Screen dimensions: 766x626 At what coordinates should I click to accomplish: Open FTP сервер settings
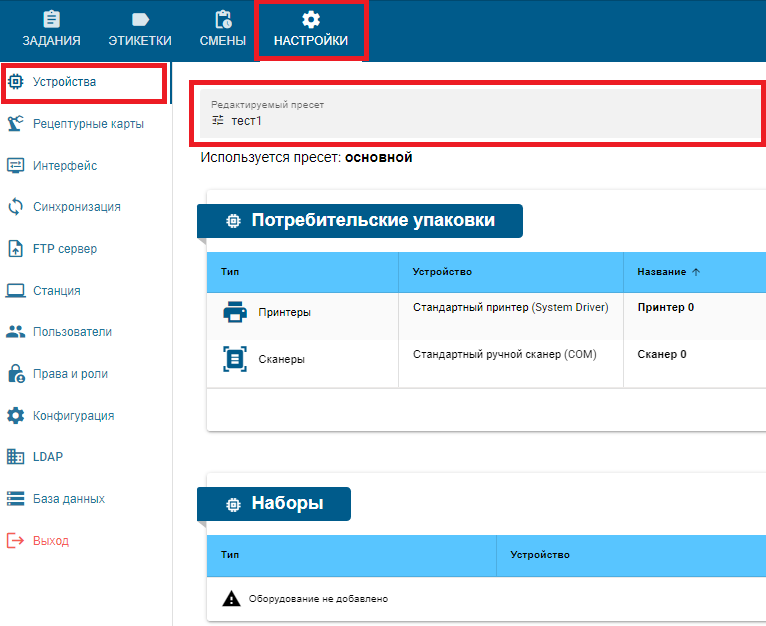coord(64,249)
